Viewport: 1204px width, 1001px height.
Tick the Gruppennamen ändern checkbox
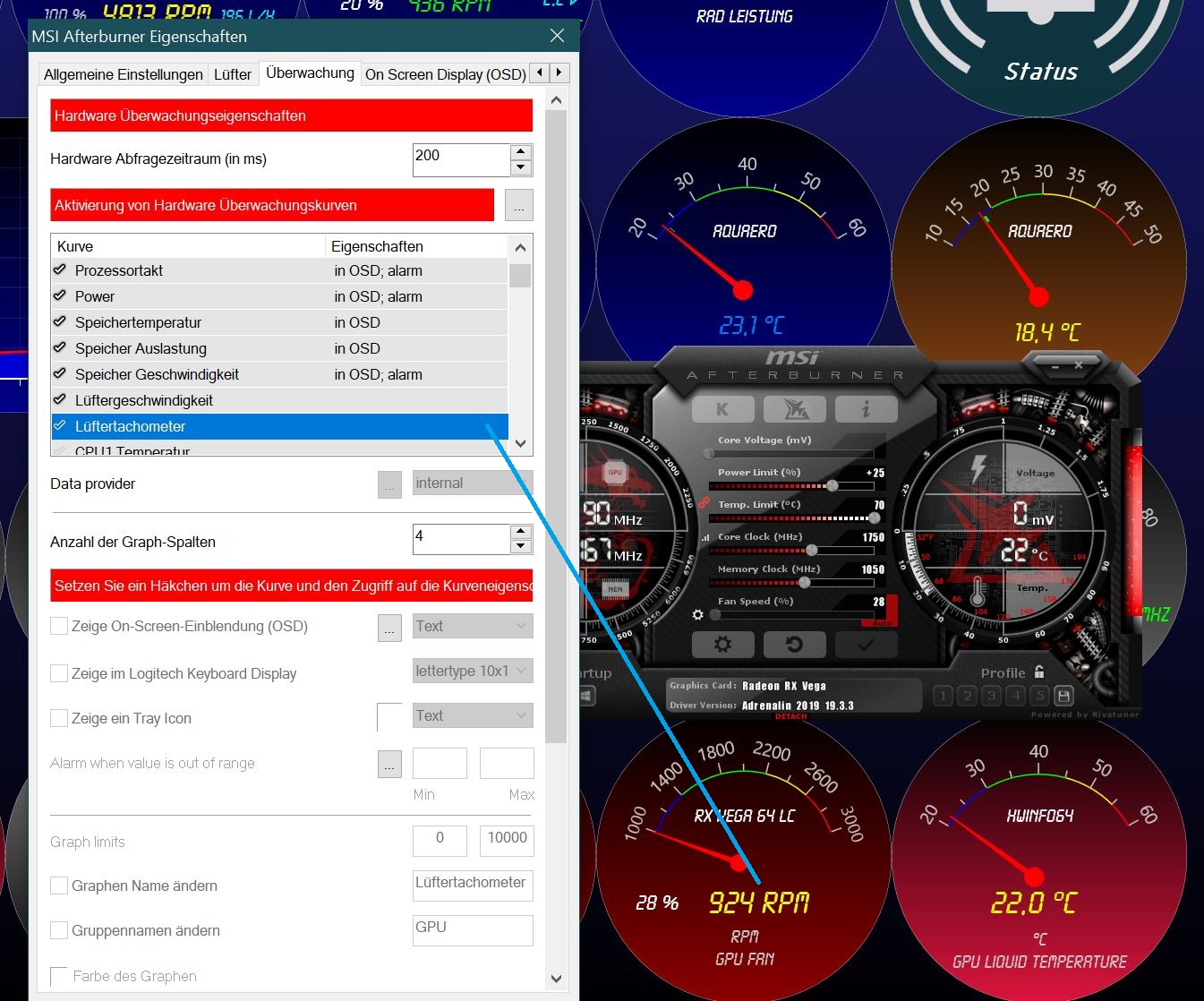[59, 930]
